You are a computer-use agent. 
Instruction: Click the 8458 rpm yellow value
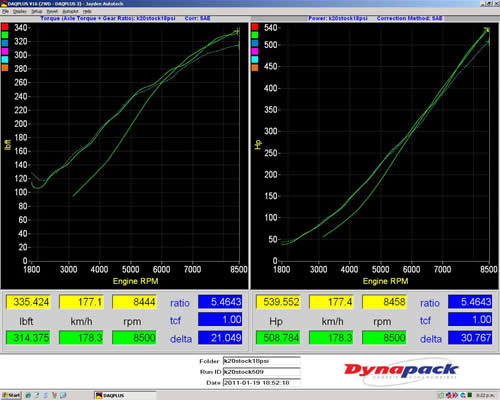tap(384, 302)
